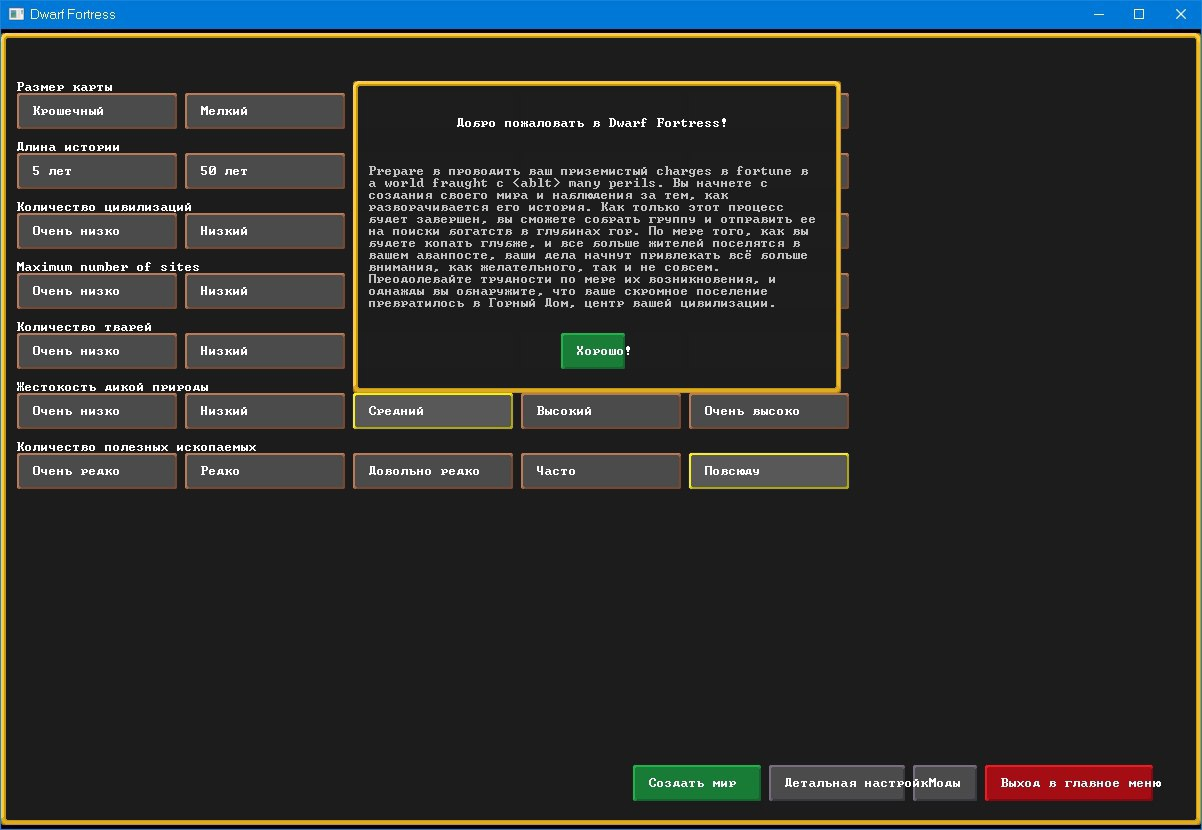Click the Размер карты label
Screen dimensions: 1202x830
tap(65, 87)
